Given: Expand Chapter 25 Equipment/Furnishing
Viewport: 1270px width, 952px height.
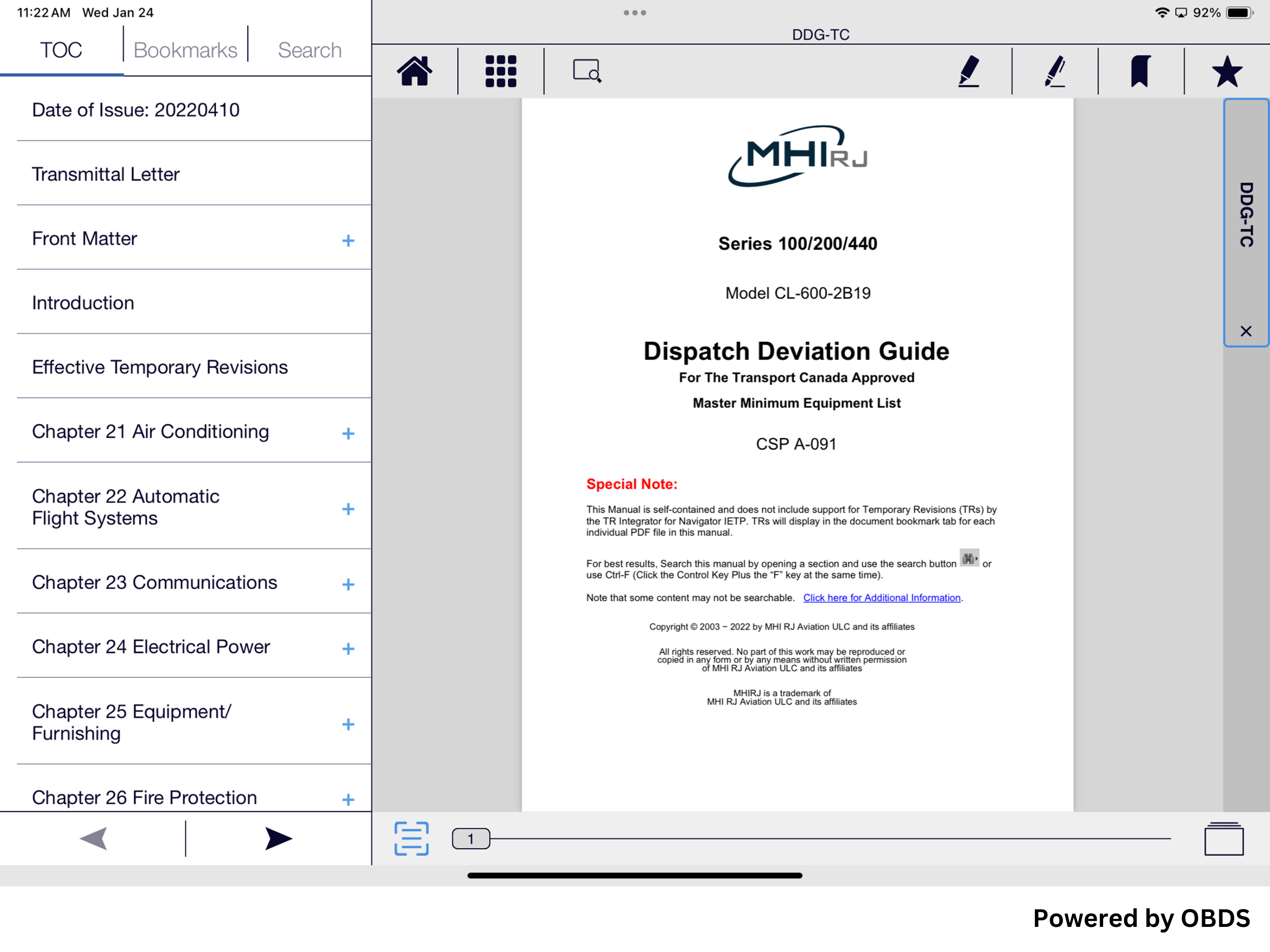Looking at the screenshot, I should 348,724.
